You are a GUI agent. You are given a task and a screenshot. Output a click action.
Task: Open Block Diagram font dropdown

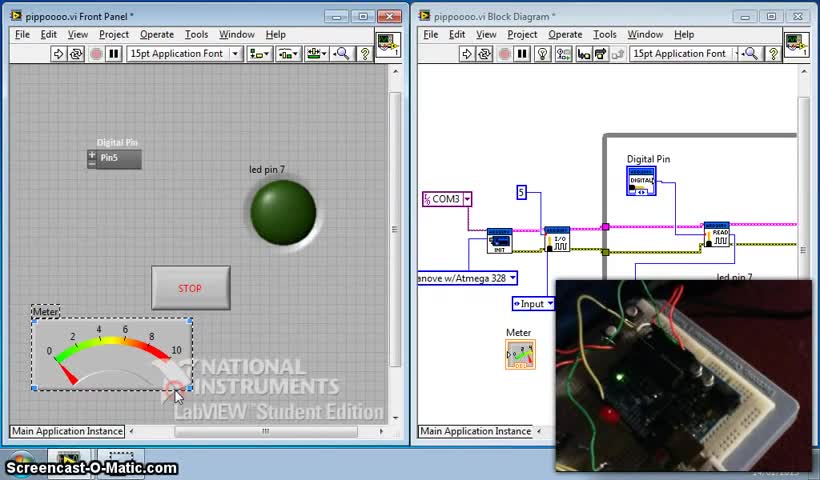pyautogui.click(x=684, y=54)
